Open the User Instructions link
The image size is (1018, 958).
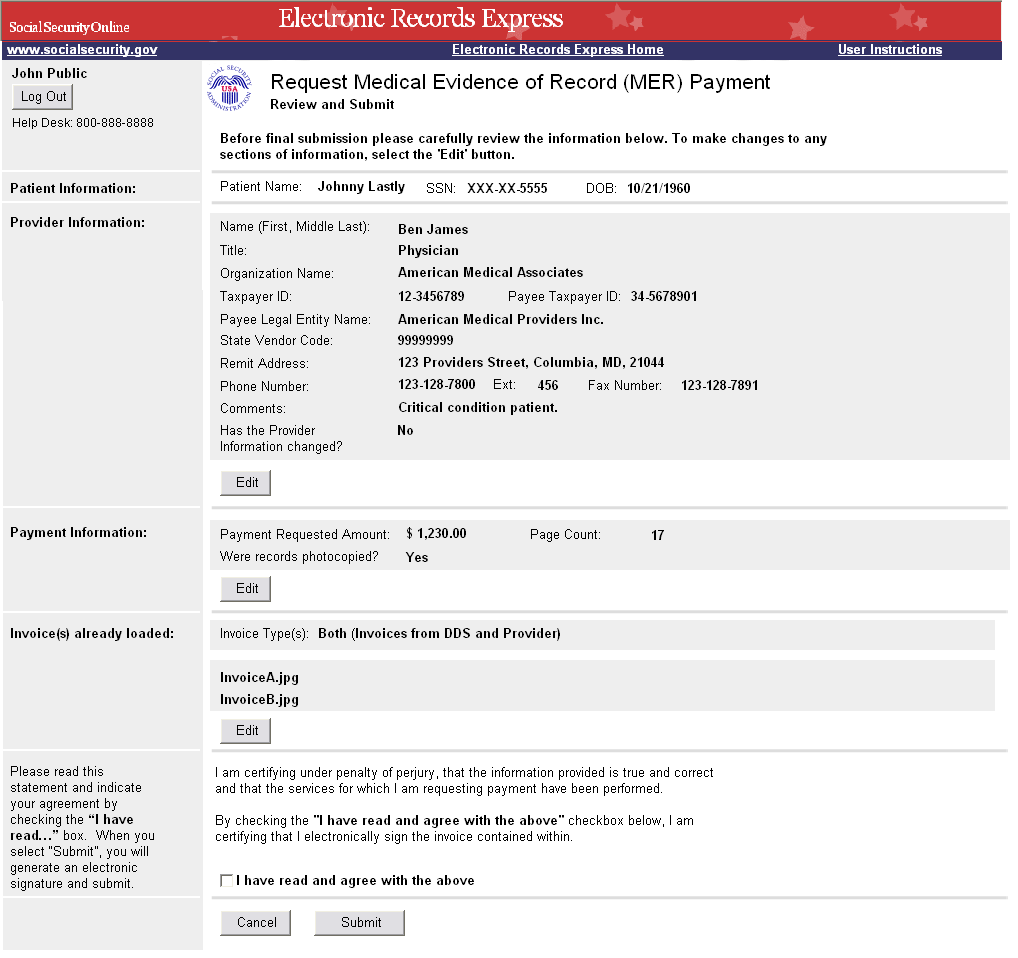tap(890, 49)
